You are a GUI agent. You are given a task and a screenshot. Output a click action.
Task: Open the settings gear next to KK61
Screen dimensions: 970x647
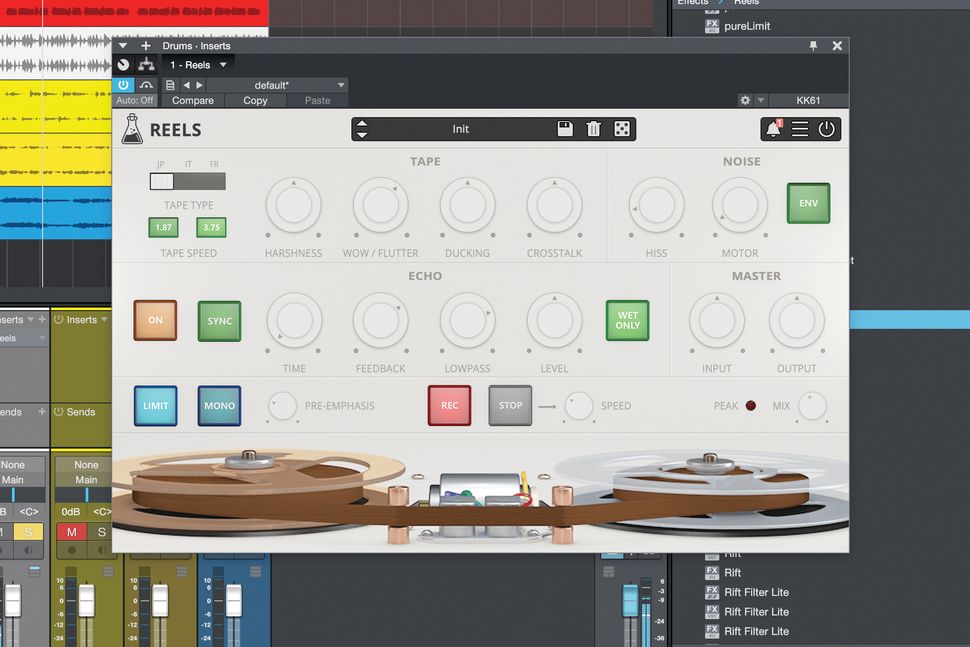[x=744, y=100]
